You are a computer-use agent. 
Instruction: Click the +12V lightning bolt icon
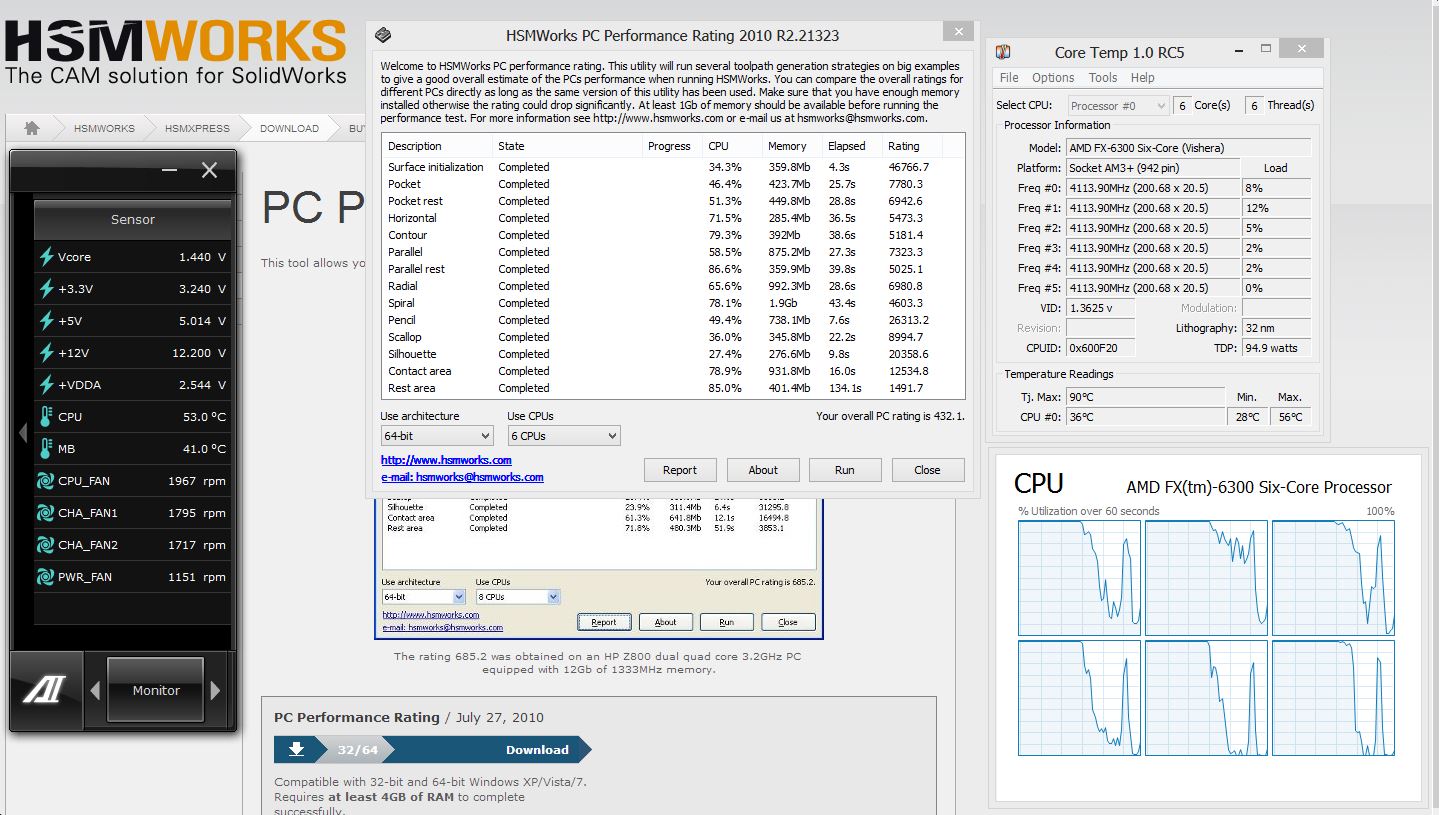46,353
